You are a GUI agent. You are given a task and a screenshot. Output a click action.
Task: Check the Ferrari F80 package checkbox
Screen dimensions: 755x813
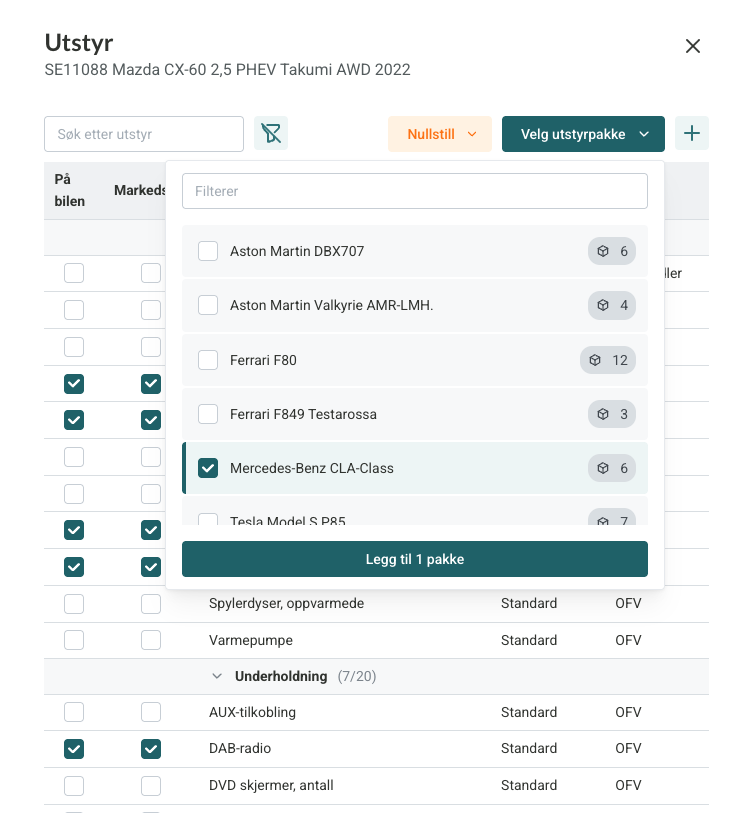click(208, 360)
